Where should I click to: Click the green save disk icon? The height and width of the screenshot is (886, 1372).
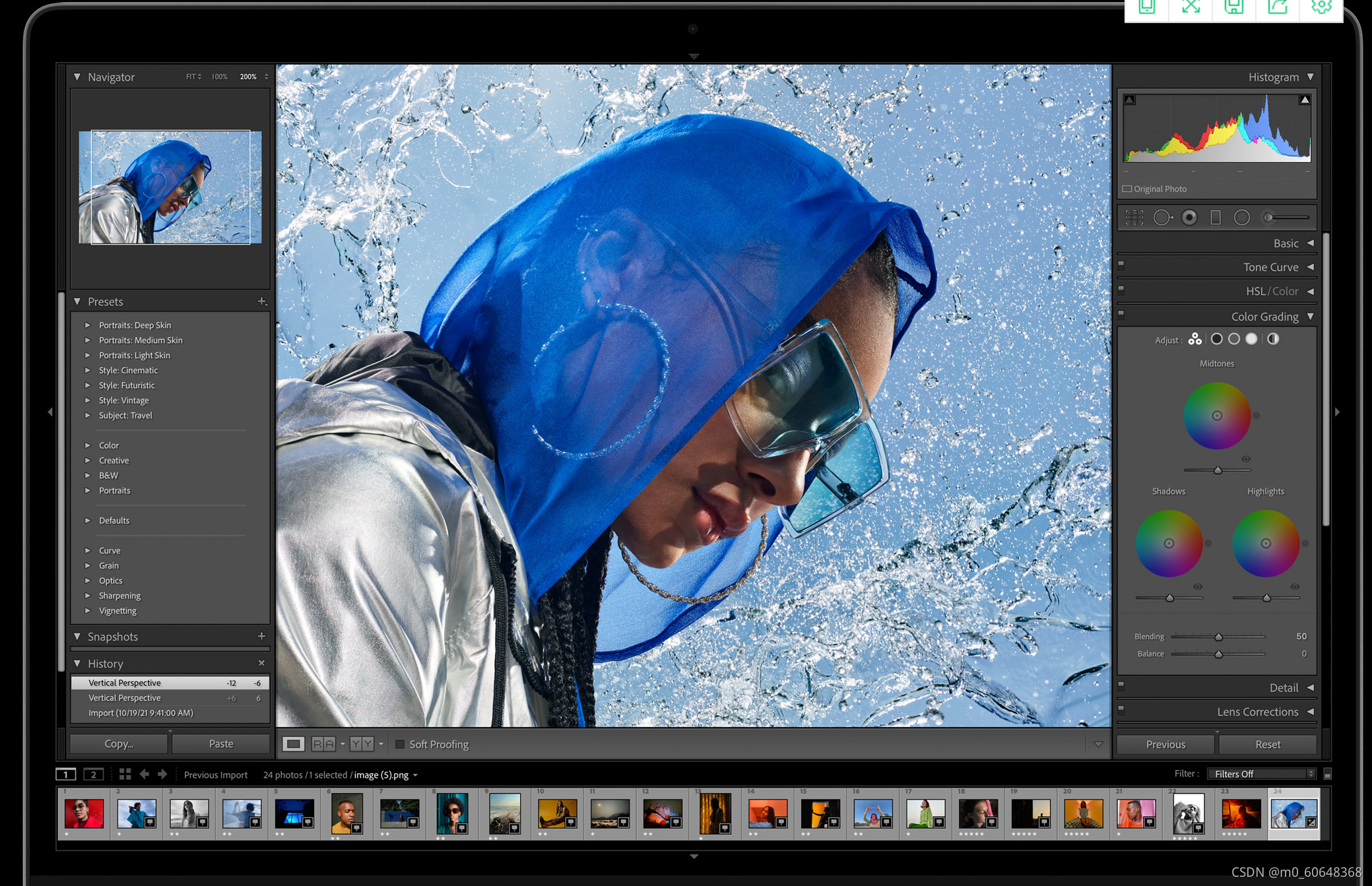point(1234,8)
